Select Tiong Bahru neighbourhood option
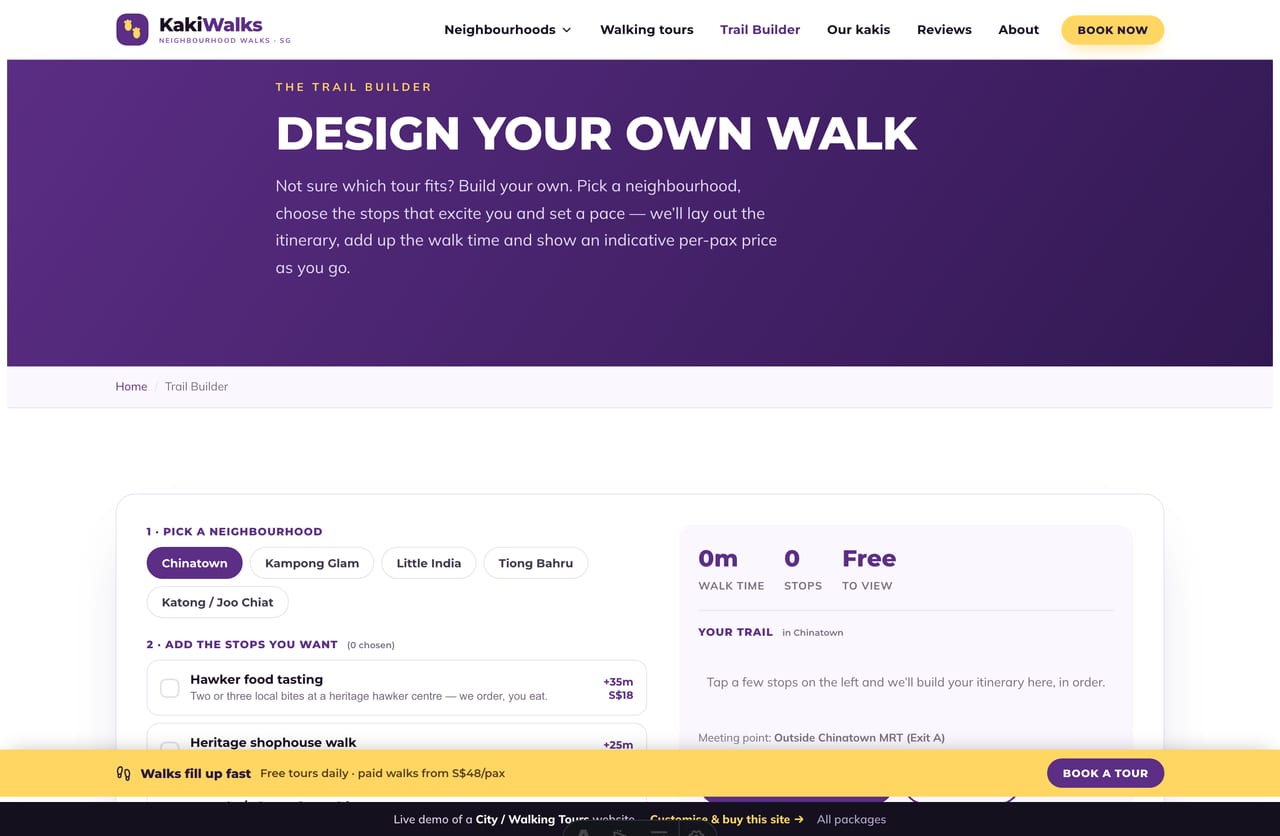 point(536,563)
